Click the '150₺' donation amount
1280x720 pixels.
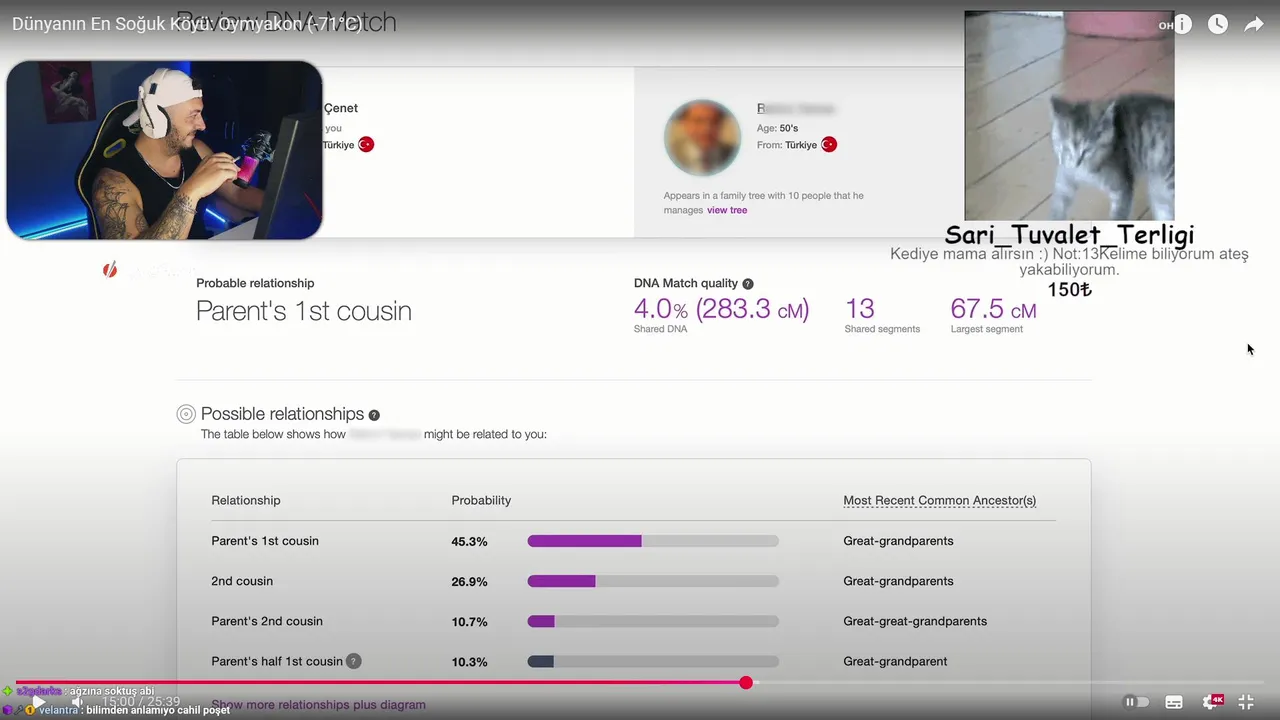tap(1069, 290)
